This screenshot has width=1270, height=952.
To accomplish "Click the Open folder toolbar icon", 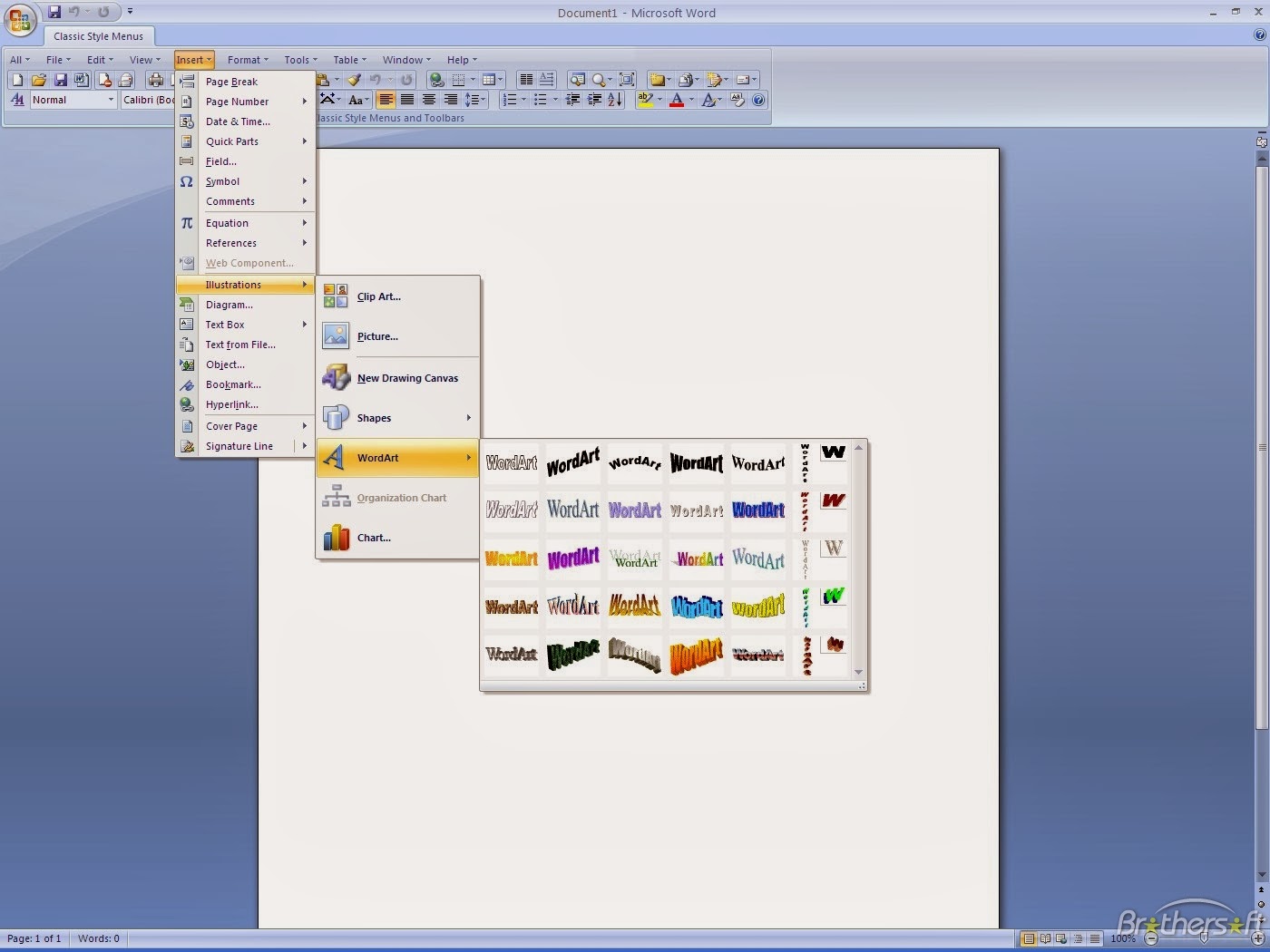I will click(x=38, y=80).
